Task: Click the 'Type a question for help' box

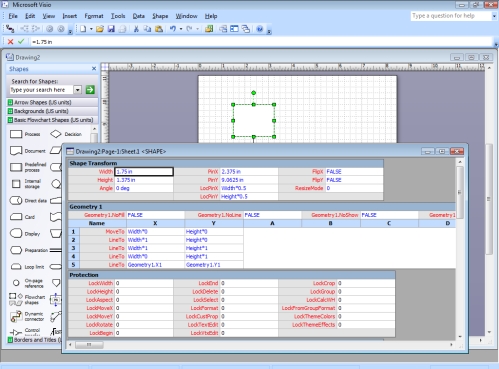Action: coord(451,16)
